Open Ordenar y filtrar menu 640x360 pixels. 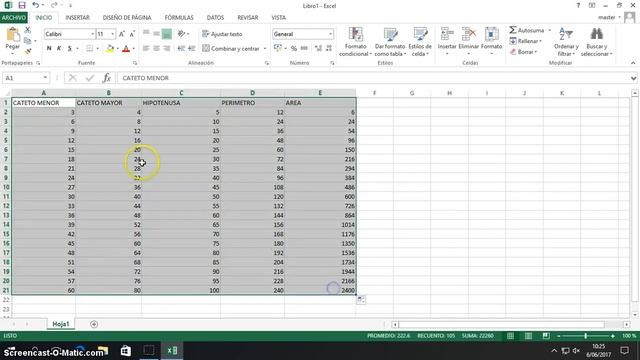tap(566, 42)
